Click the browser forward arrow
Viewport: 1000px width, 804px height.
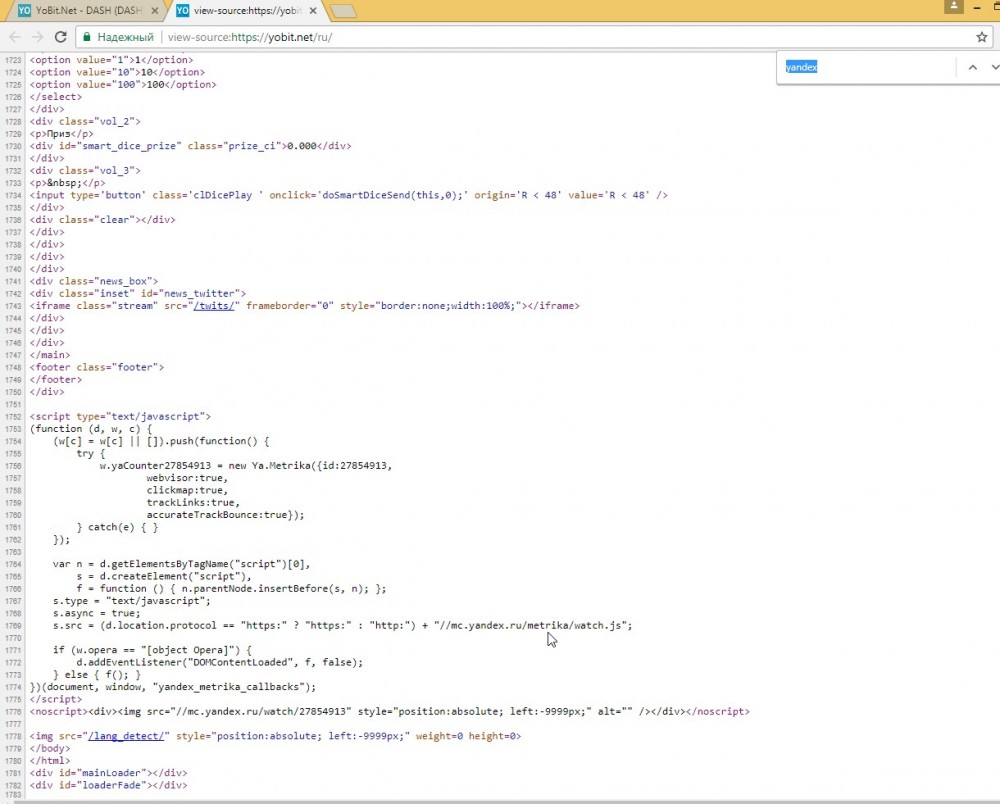37,37
